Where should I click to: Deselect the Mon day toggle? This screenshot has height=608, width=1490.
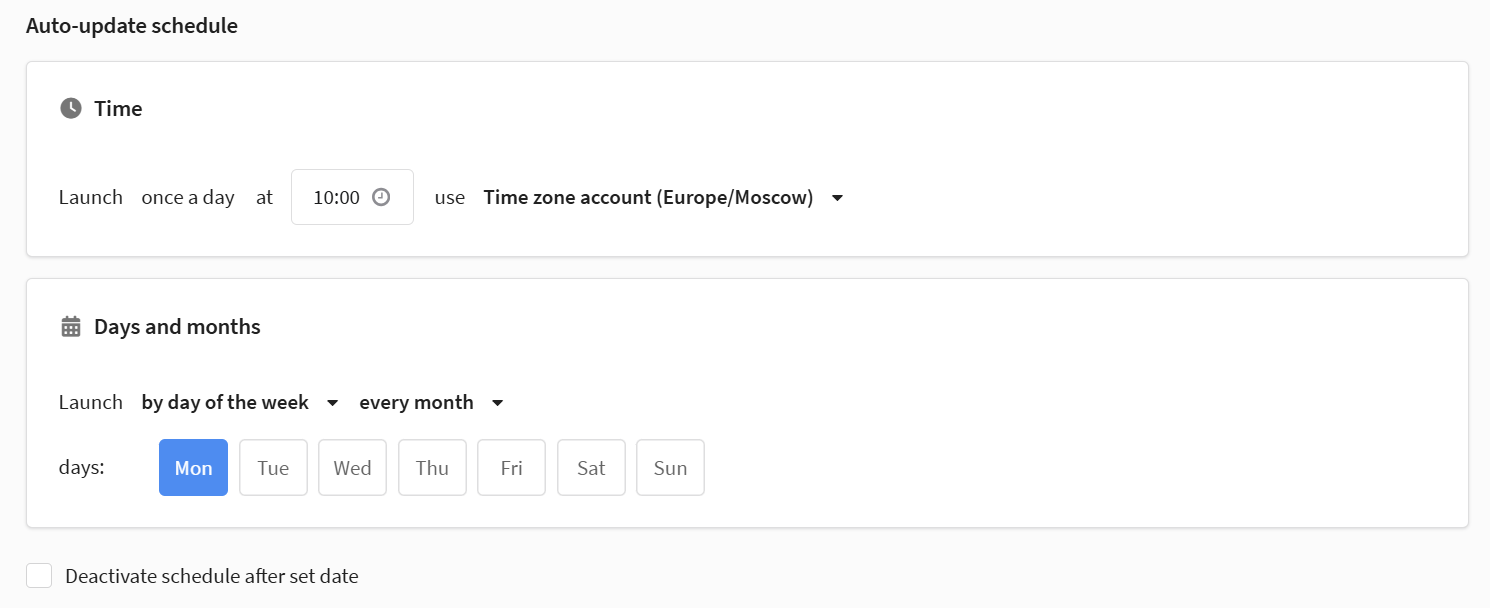click(193, 468)
